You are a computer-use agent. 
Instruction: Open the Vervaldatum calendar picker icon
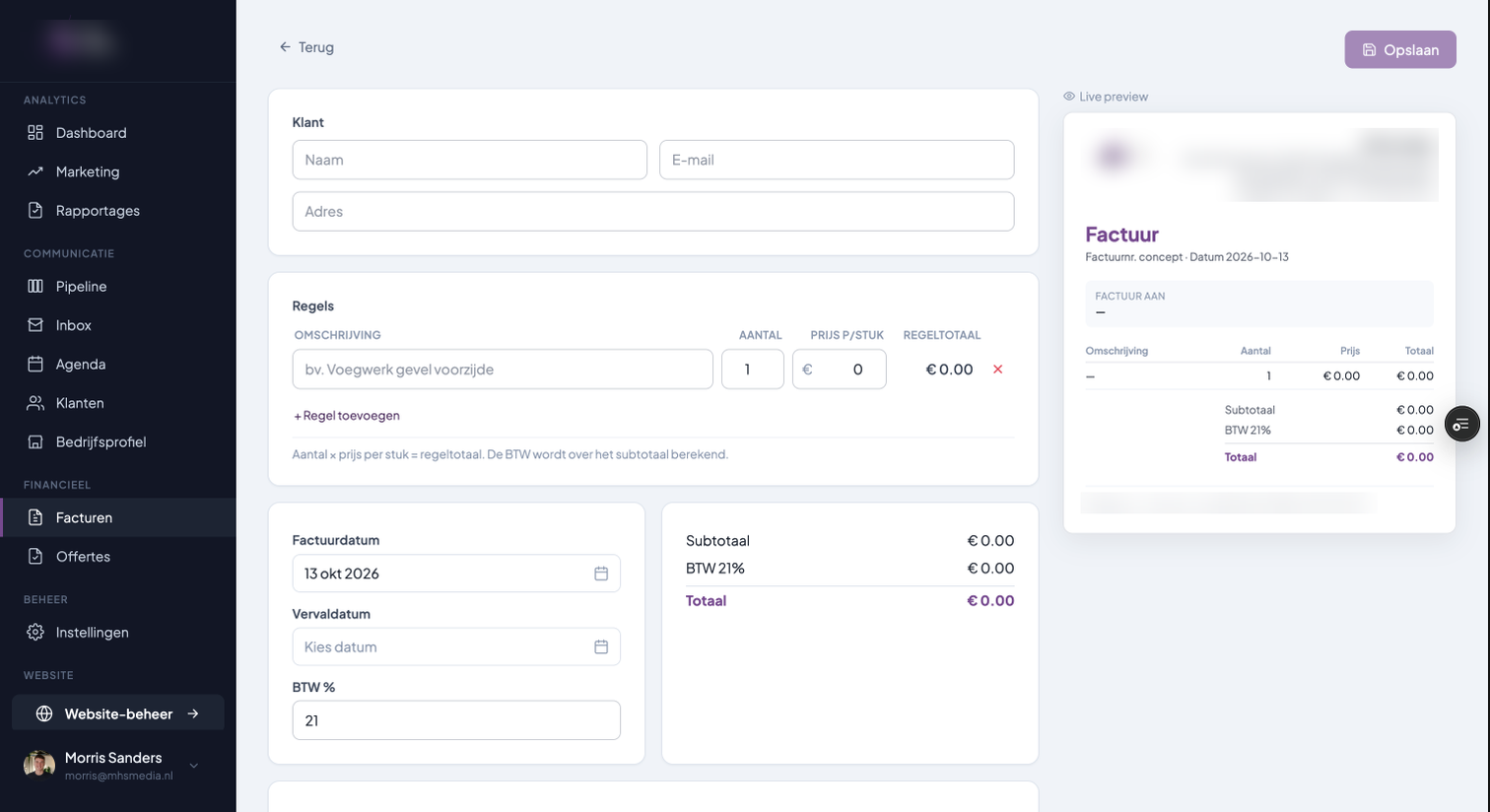click(x=601, y=647)
